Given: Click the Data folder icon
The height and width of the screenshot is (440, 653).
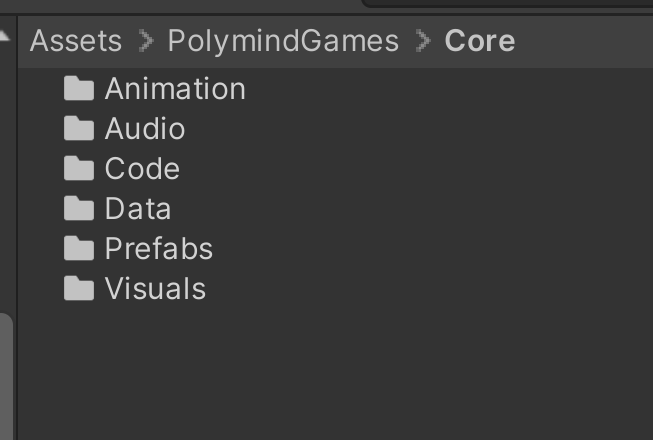Looking at the screenshot, I should (x=78, y=209).
